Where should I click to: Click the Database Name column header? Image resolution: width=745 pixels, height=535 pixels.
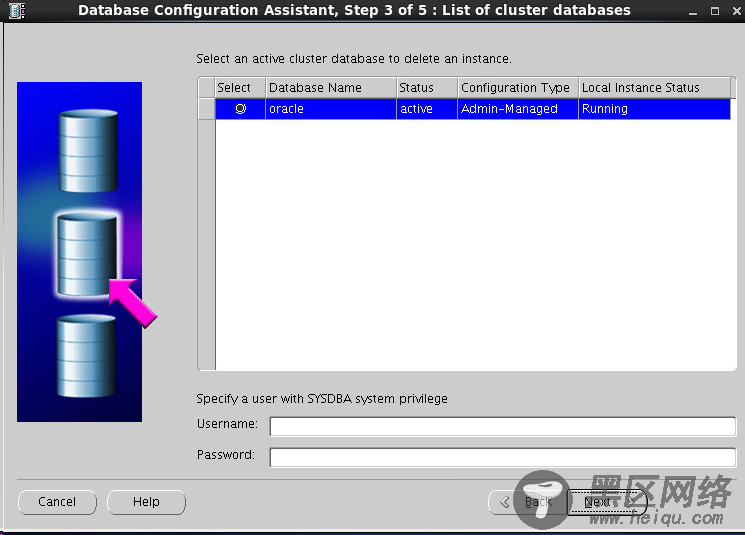point(331,87)
